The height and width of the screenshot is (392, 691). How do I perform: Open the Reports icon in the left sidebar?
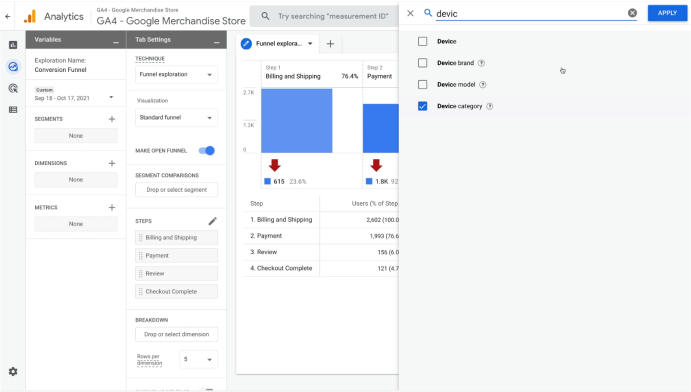pos(13,45)
